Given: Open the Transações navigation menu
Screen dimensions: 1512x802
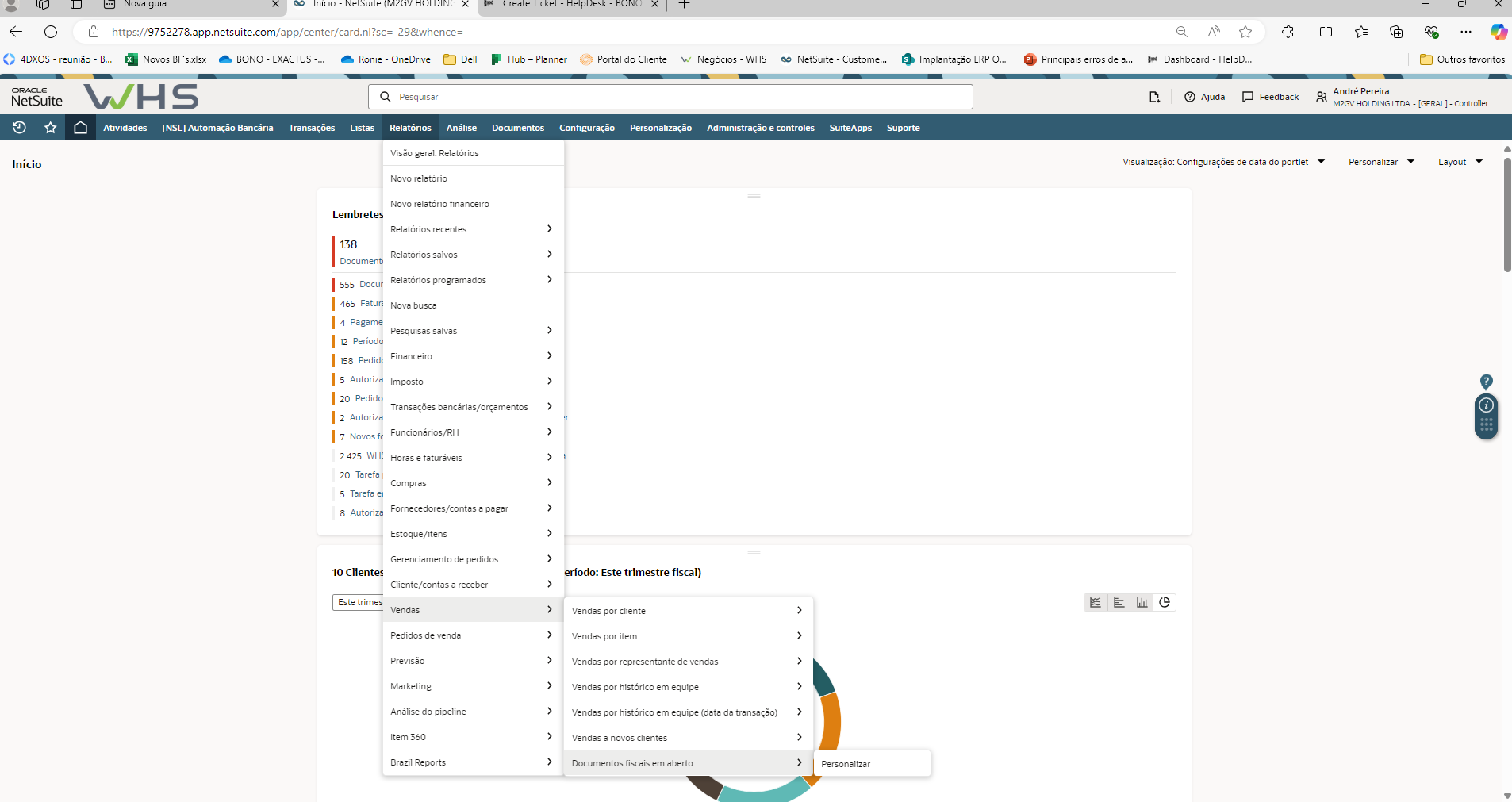Looking at the screenshot, I should coord(311,128).
